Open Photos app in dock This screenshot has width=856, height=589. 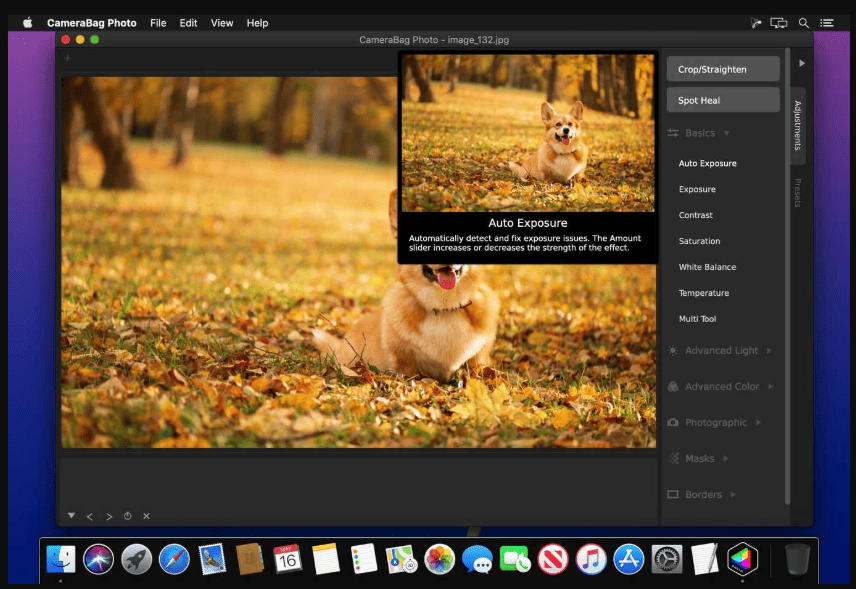[439, 559]
